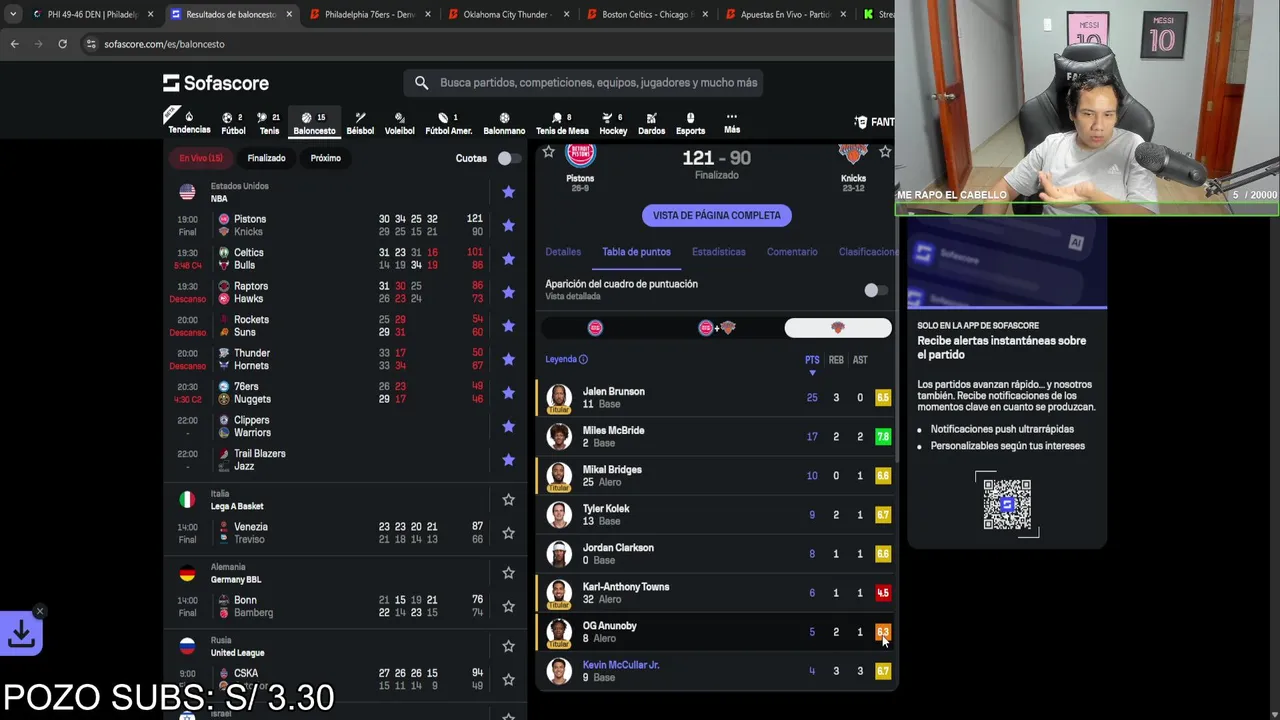Click browser back arrow
This screenshot has width=1280, height=720.
tap(14, 44)
